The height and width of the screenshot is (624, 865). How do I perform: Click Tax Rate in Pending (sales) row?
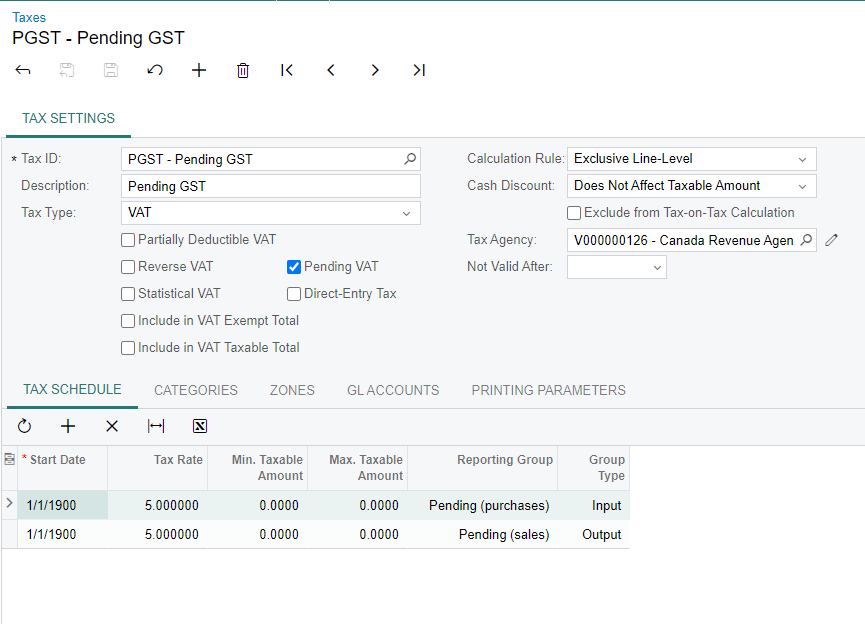coord(157,534)
